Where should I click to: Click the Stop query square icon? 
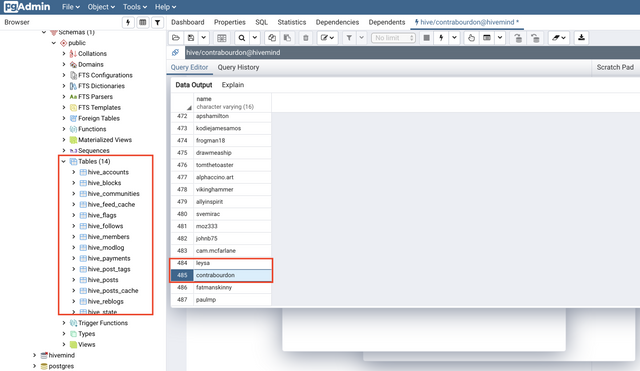427,38
